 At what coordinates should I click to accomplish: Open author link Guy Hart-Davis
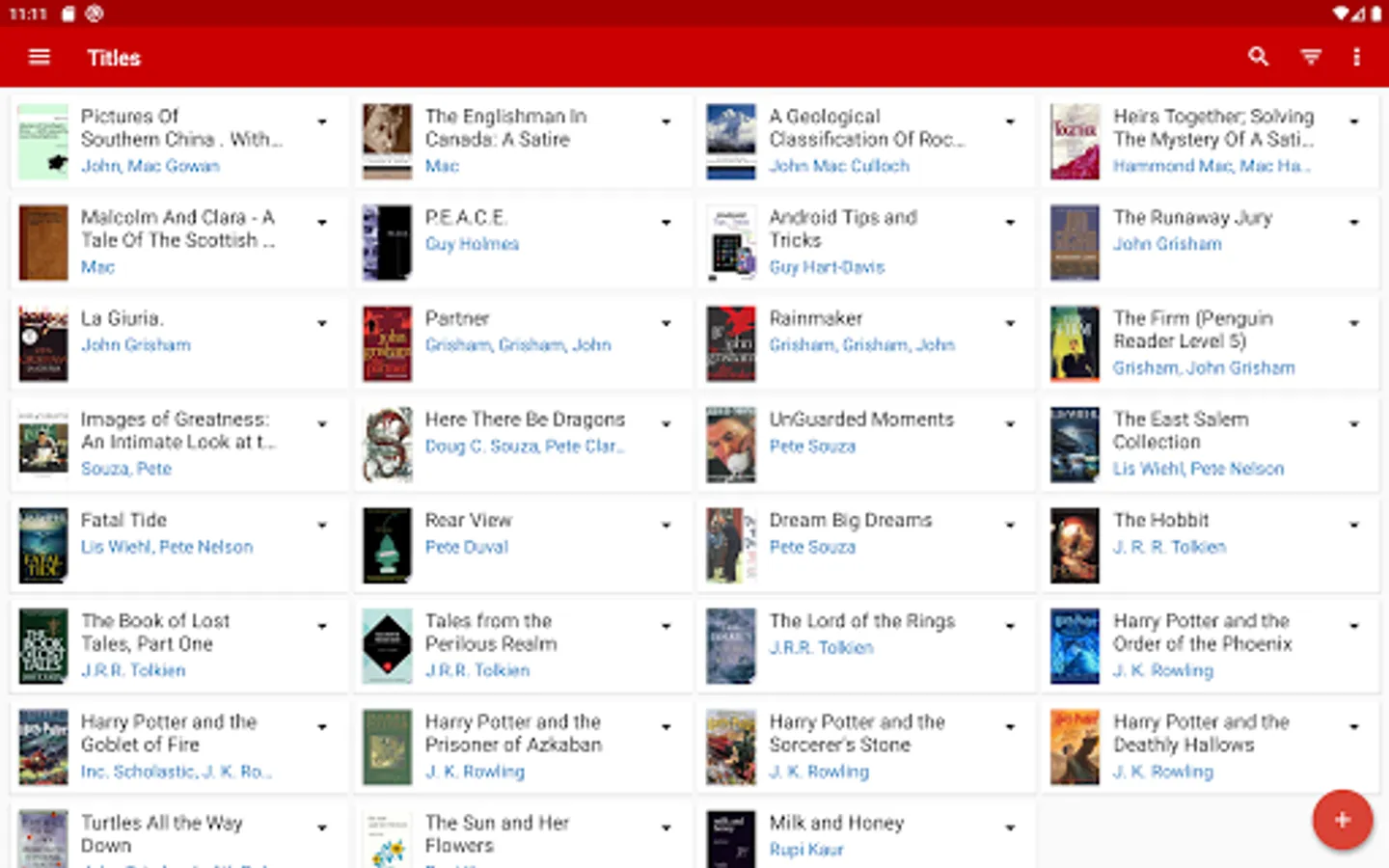(x=827, y=267)
